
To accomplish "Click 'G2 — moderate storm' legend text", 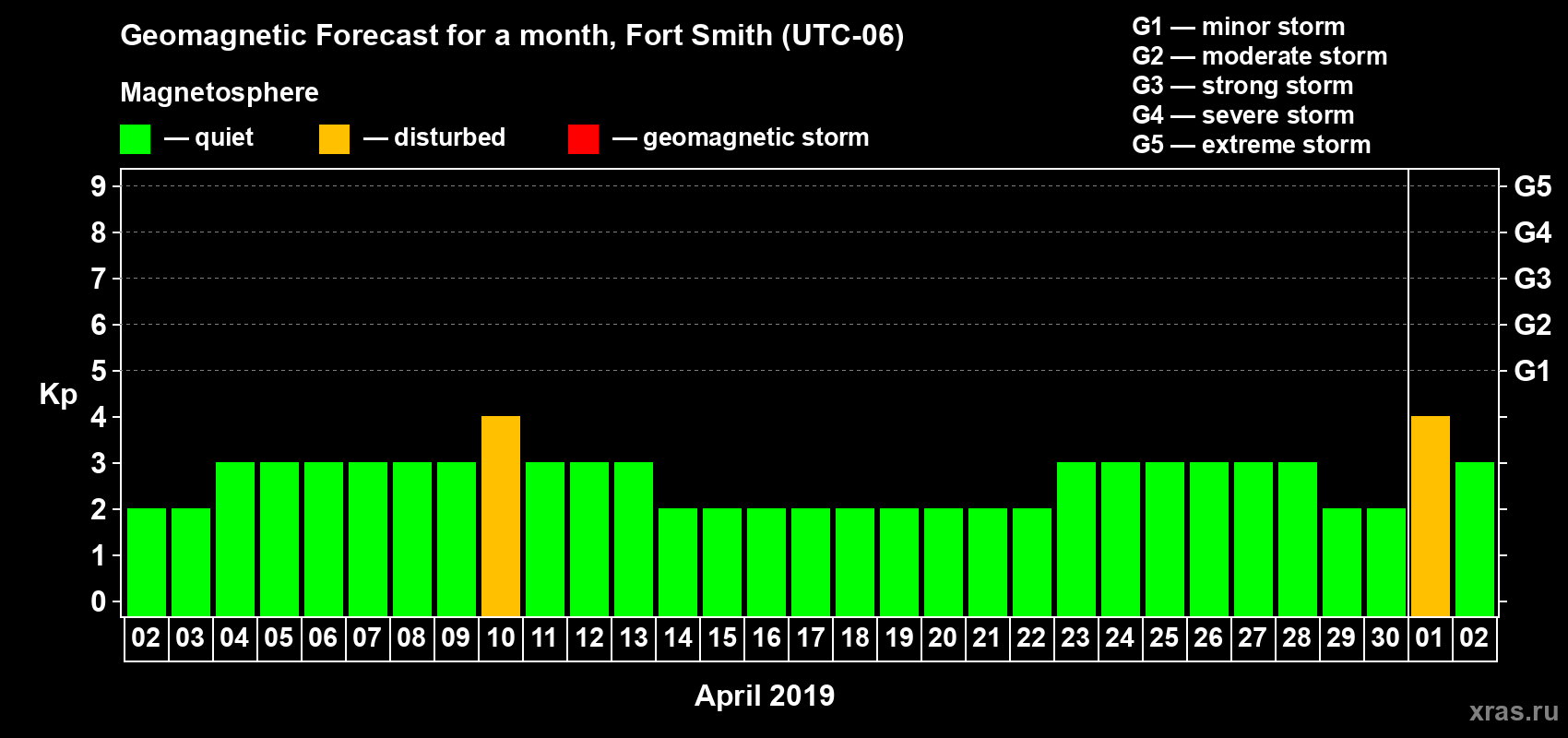I will pyautogui.click(x=1260, y=56).
